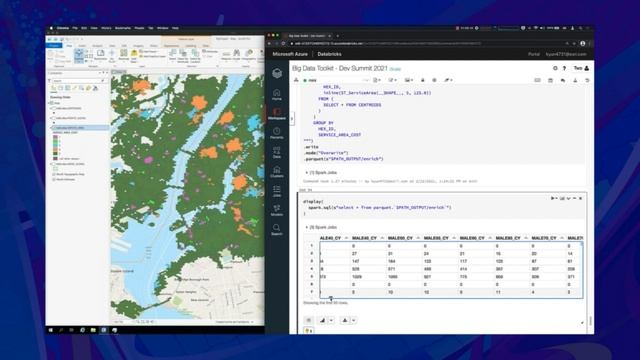Image resolution: width=640 pixels, height=360 pixels.
Task: Click Basemap in ArcGIS ribbon
Action: (124, 55)
